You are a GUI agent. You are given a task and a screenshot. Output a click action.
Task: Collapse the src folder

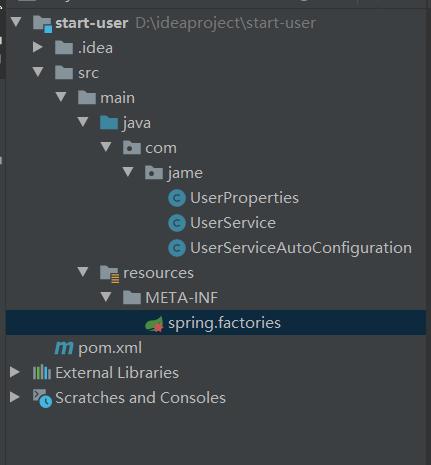click(38, 72)
